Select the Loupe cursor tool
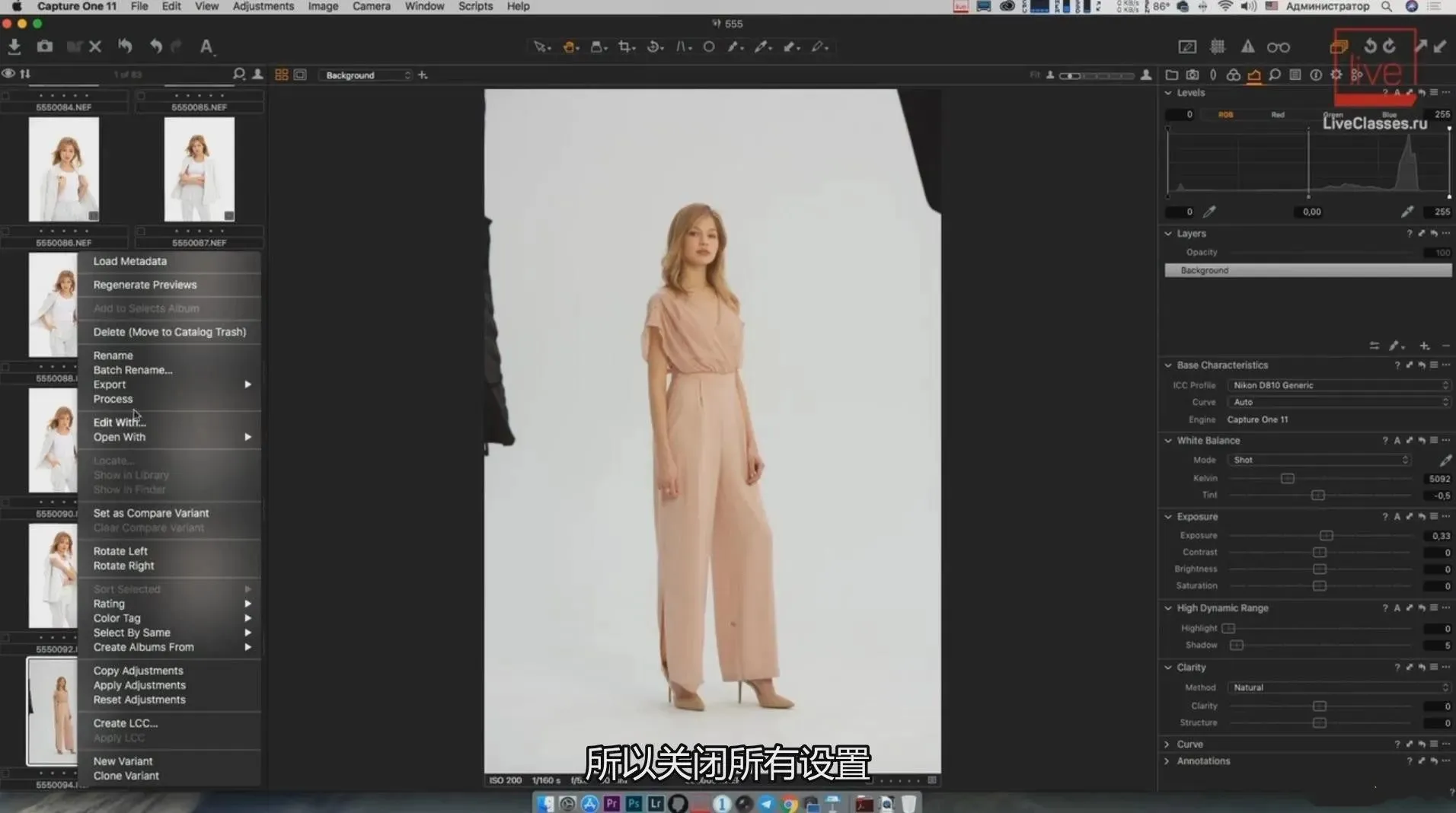Image resolution: width=1456 pixels, height=813 pixels. [x=599, y=47]
